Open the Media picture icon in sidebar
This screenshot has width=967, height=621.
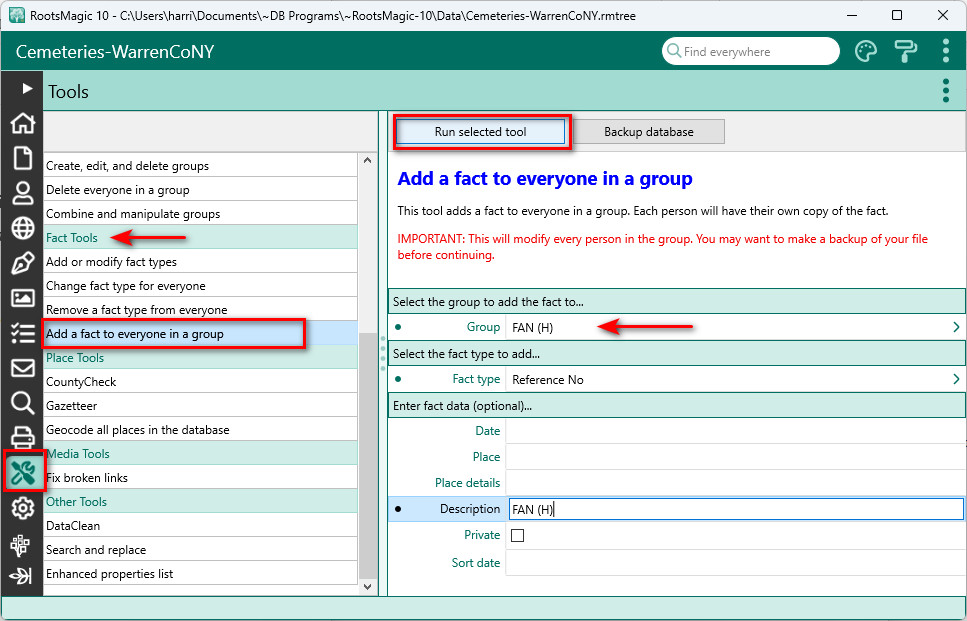tap(23, 298)
